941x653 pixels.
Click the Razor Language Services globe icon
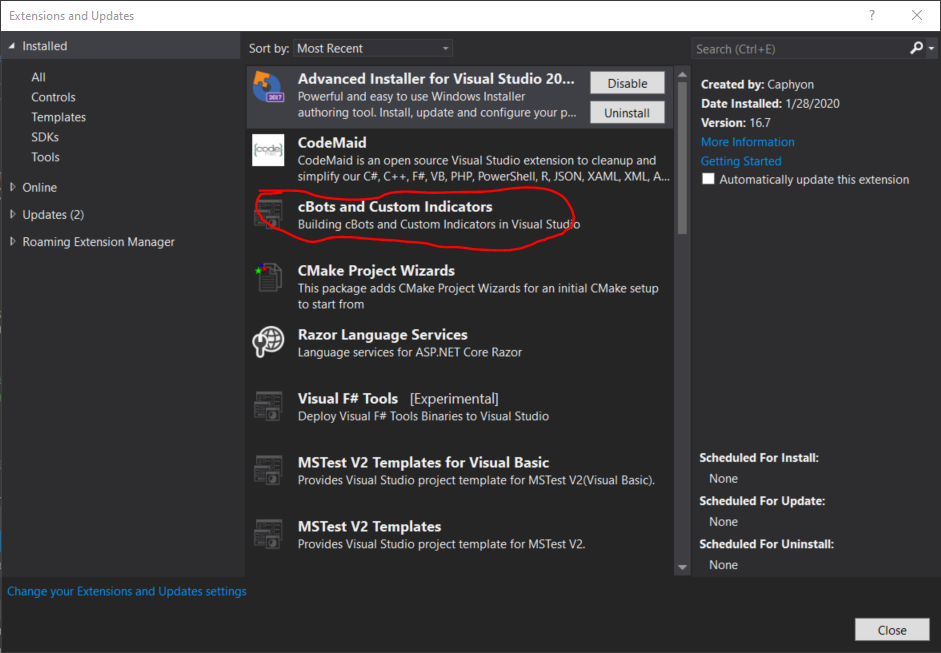pos(268,342)
